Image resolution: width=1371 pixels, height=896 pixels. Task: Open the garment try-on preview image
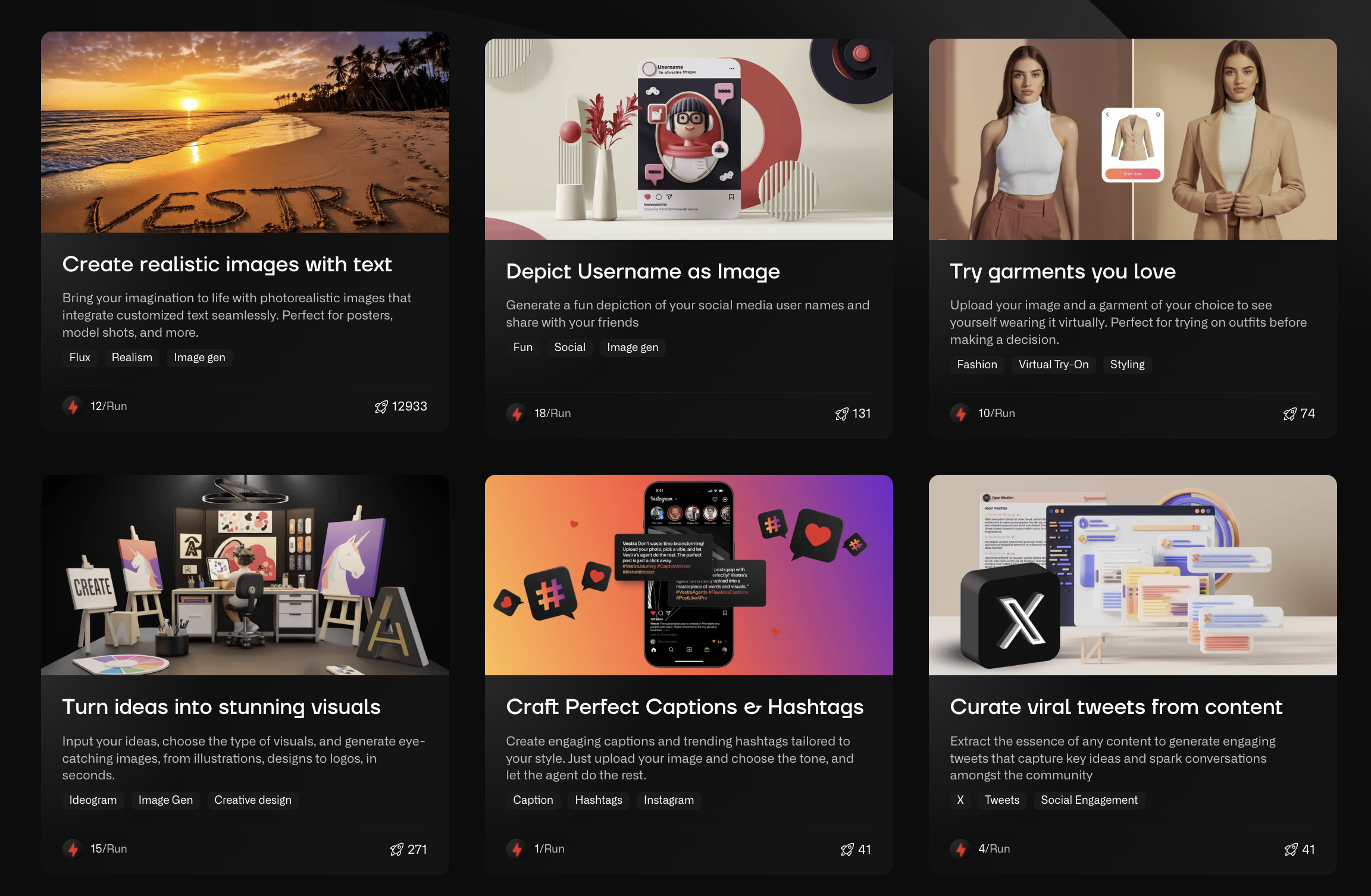(1132, 139)
